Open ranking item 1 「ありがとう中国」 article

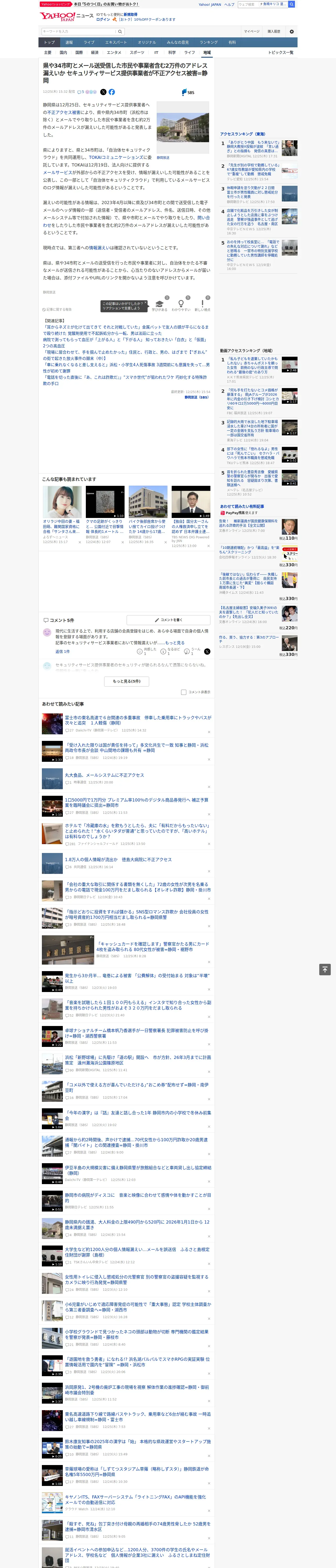pos(253,147)
